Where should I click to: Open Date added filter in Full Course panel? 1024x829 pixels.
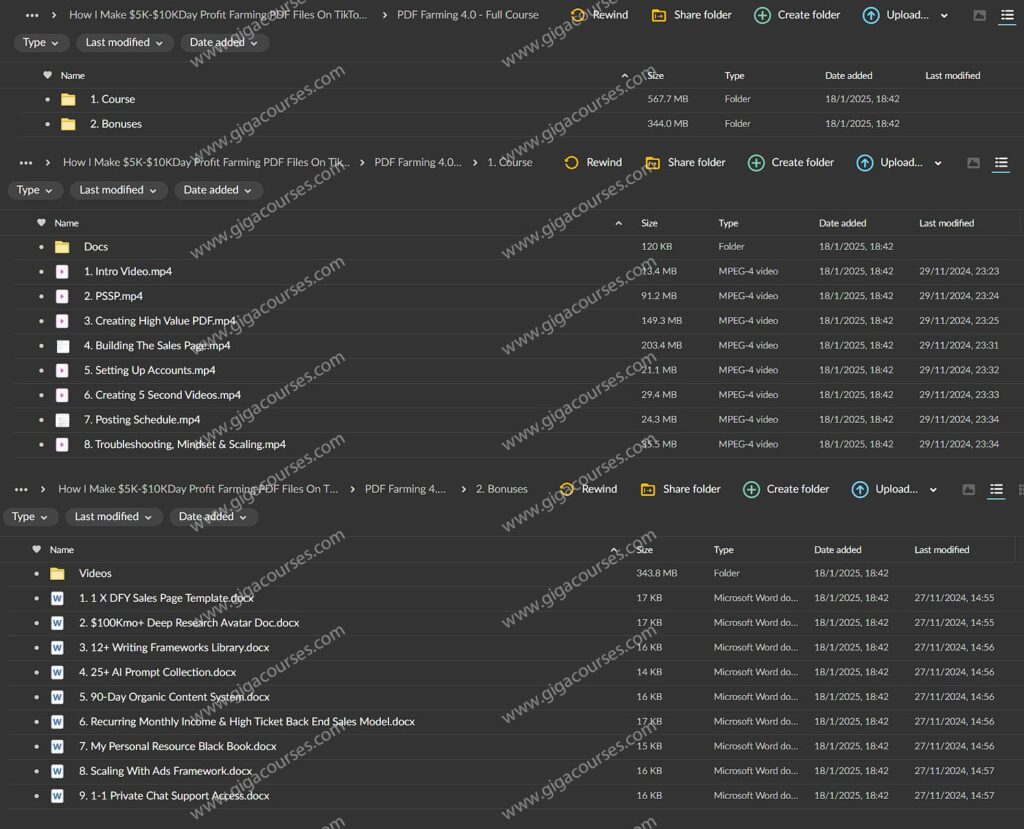click(x=224, y=43)
